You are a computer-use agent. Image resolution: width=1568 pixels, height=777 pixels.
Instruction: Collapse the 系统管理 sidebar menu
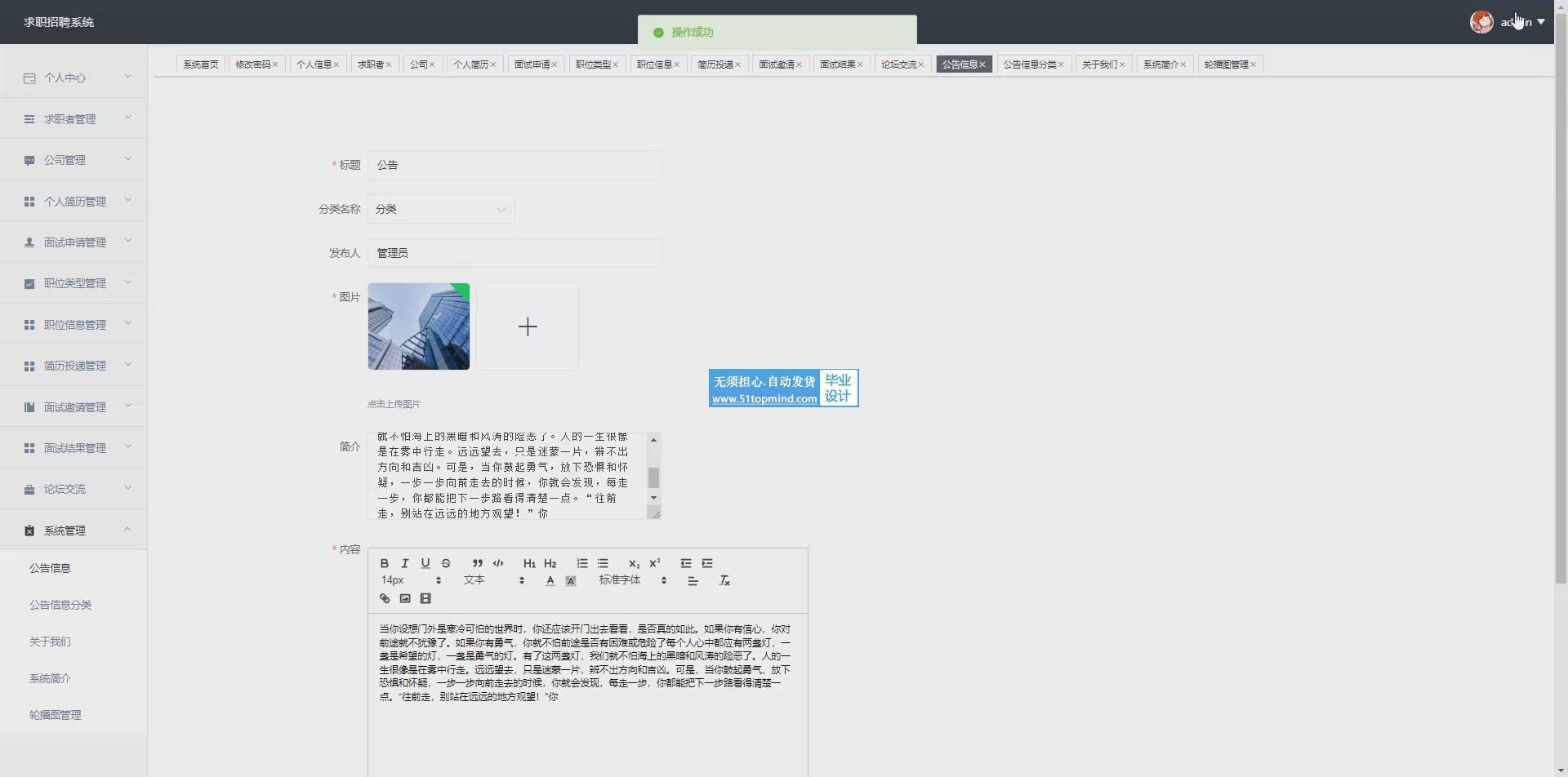click(x=73, y=531)
